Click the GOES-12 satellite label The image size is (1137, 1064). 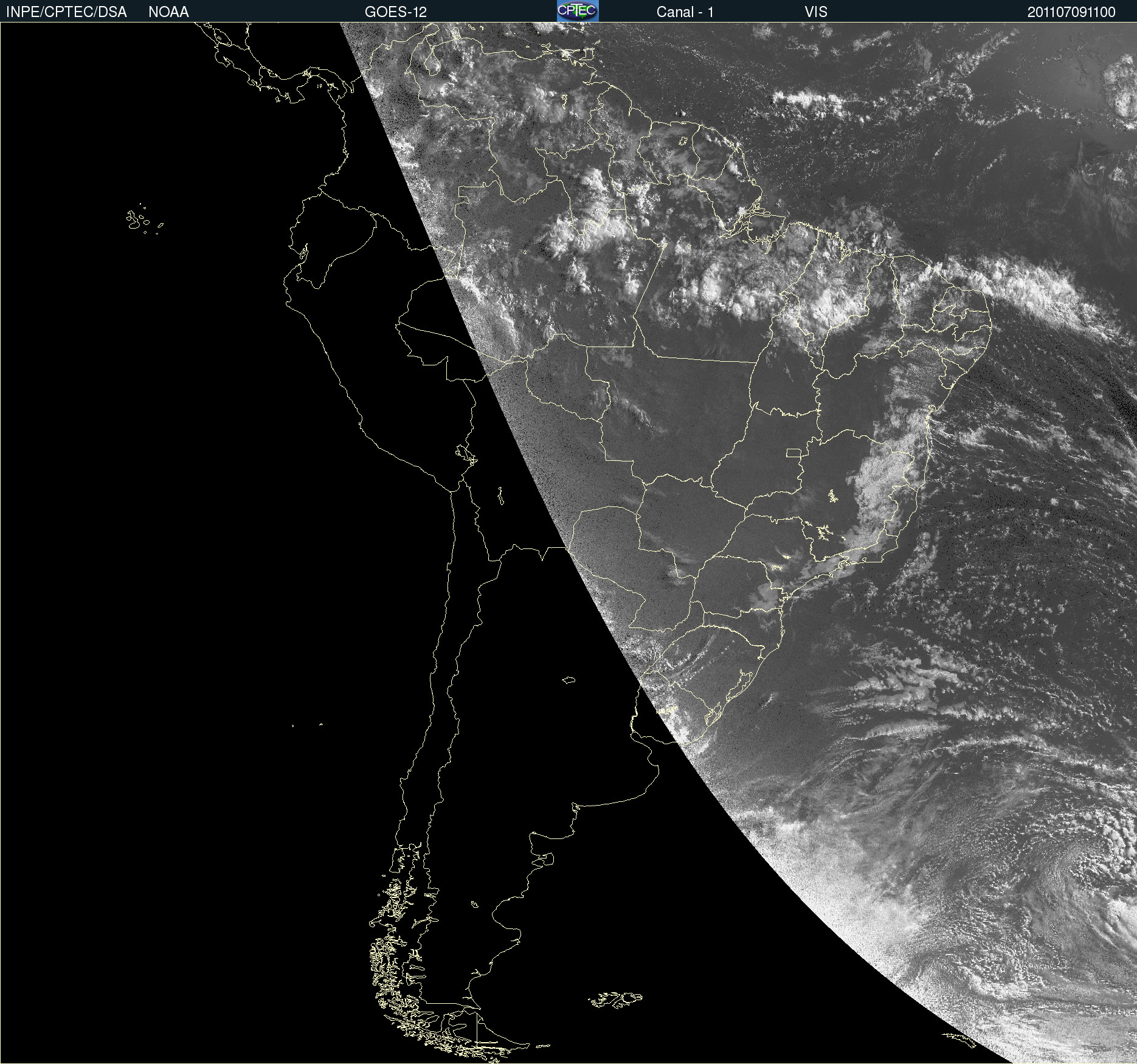coord(396,12)
